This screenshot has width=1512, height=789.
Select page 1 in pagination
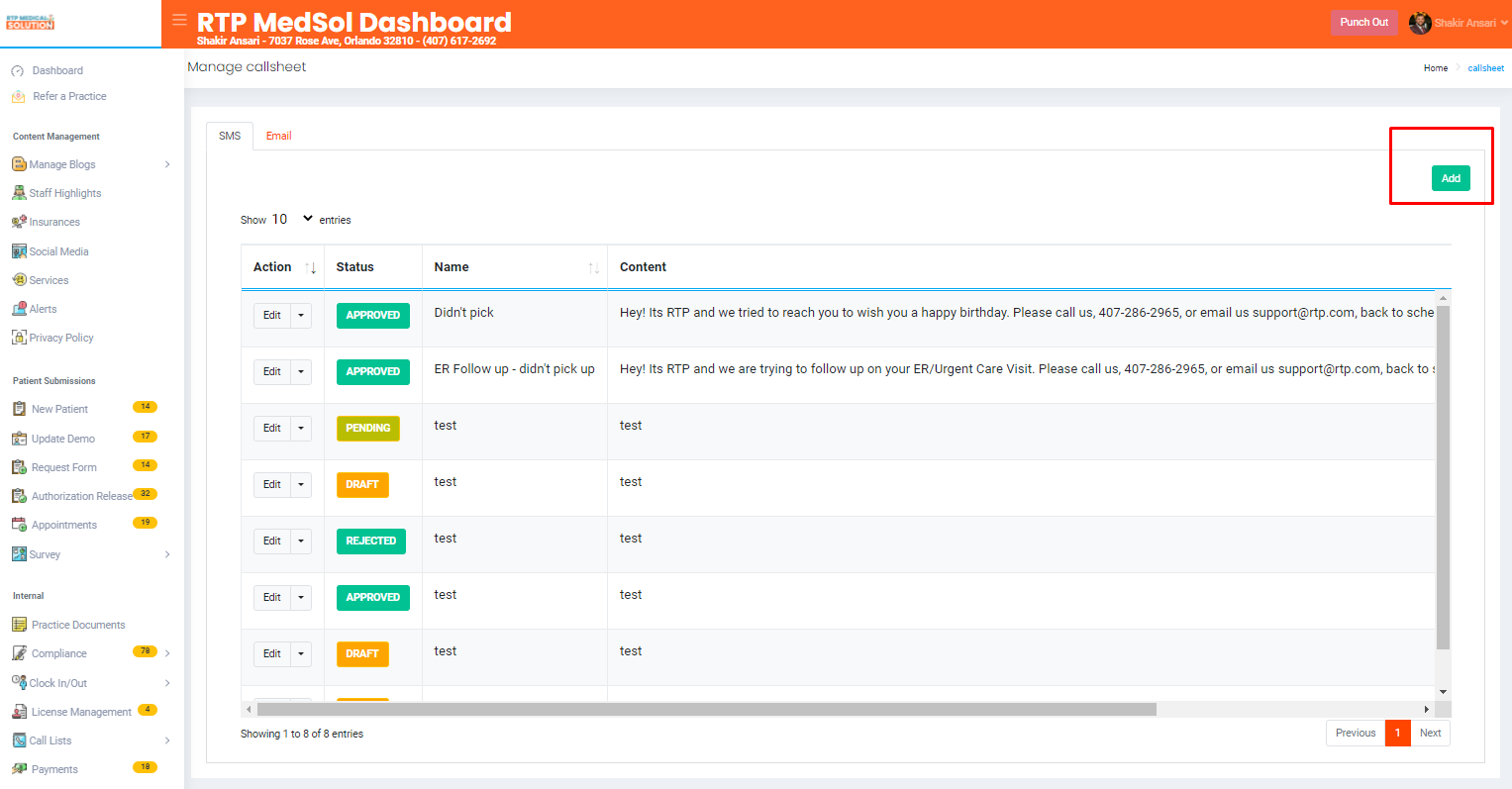tap(1397, 733)
